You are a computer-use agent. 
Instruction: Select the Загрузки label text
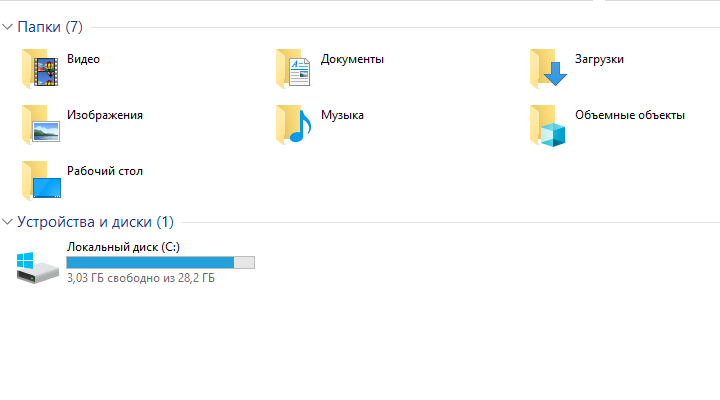pyautogui.click(x=599, y=59)
